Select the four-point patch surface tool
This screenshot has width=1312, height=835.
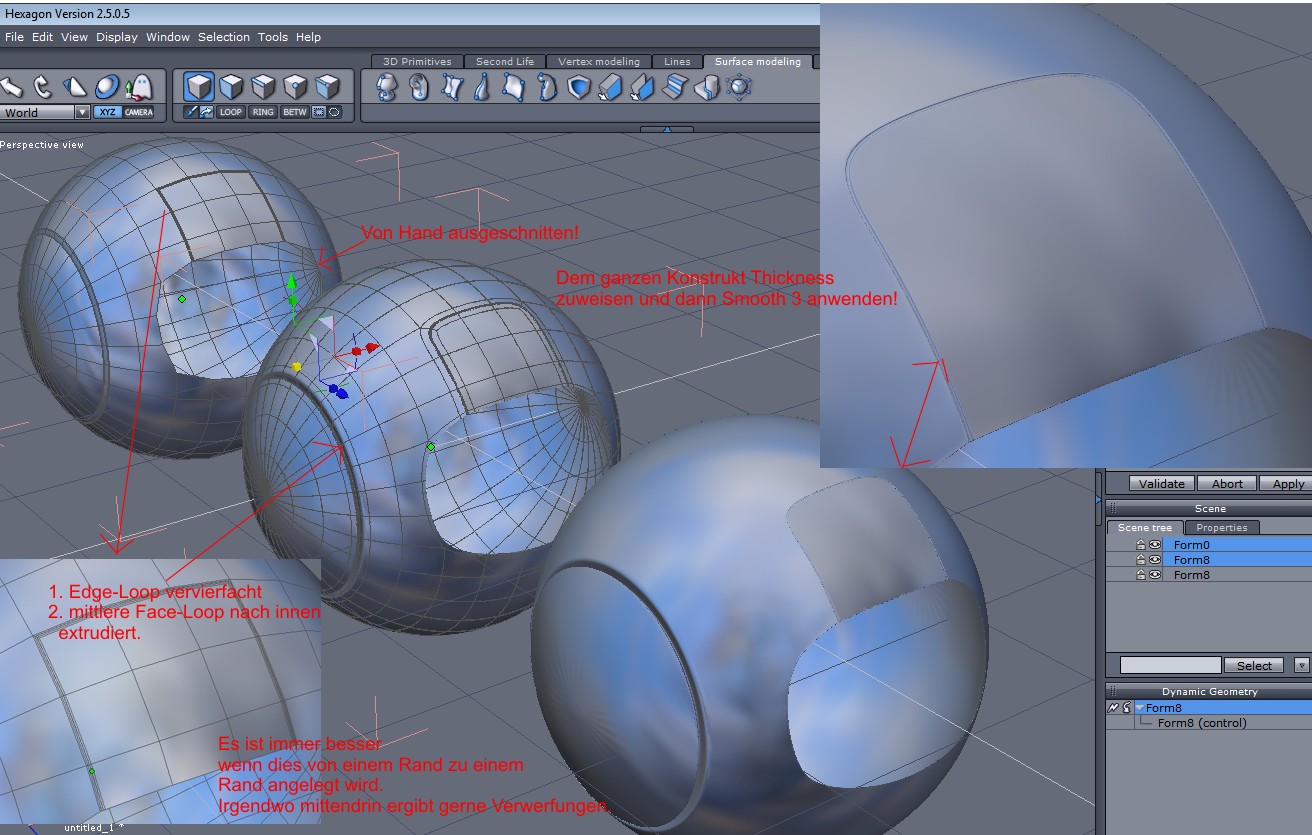coord(452,87)
